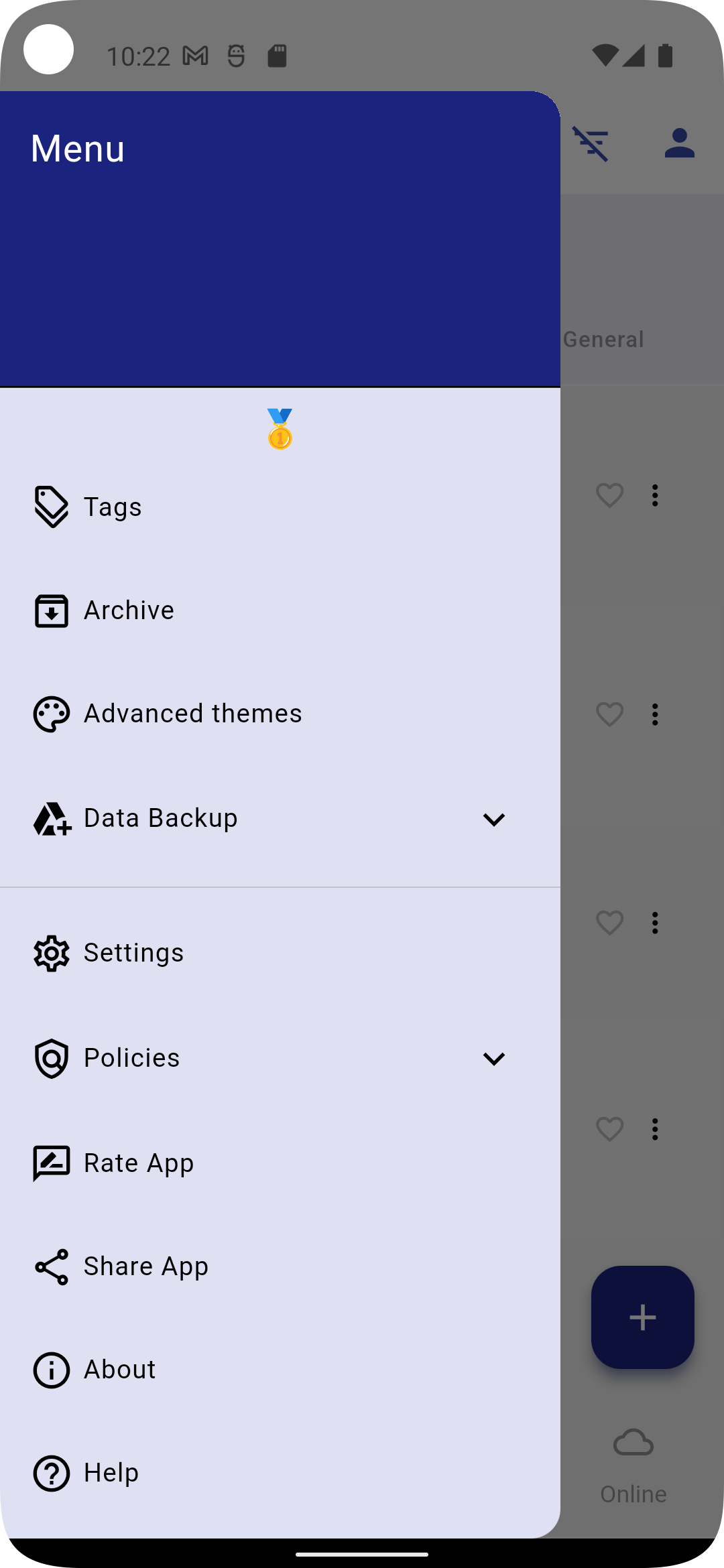Toggle the last heart favorite icon
The width and height of the screenshot is (724, 1568).
pos(609,1130)
